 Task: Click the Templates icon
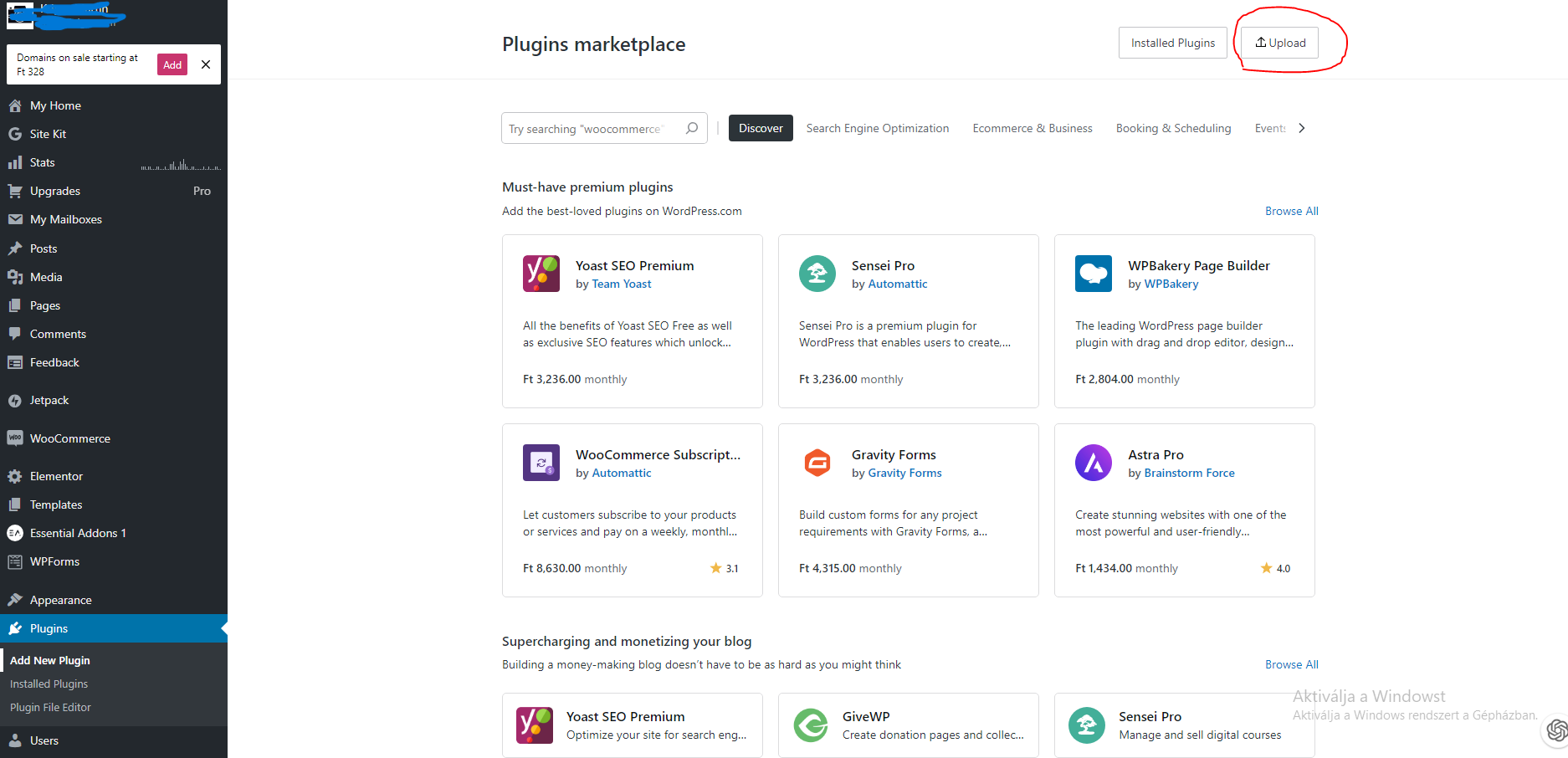15,504
